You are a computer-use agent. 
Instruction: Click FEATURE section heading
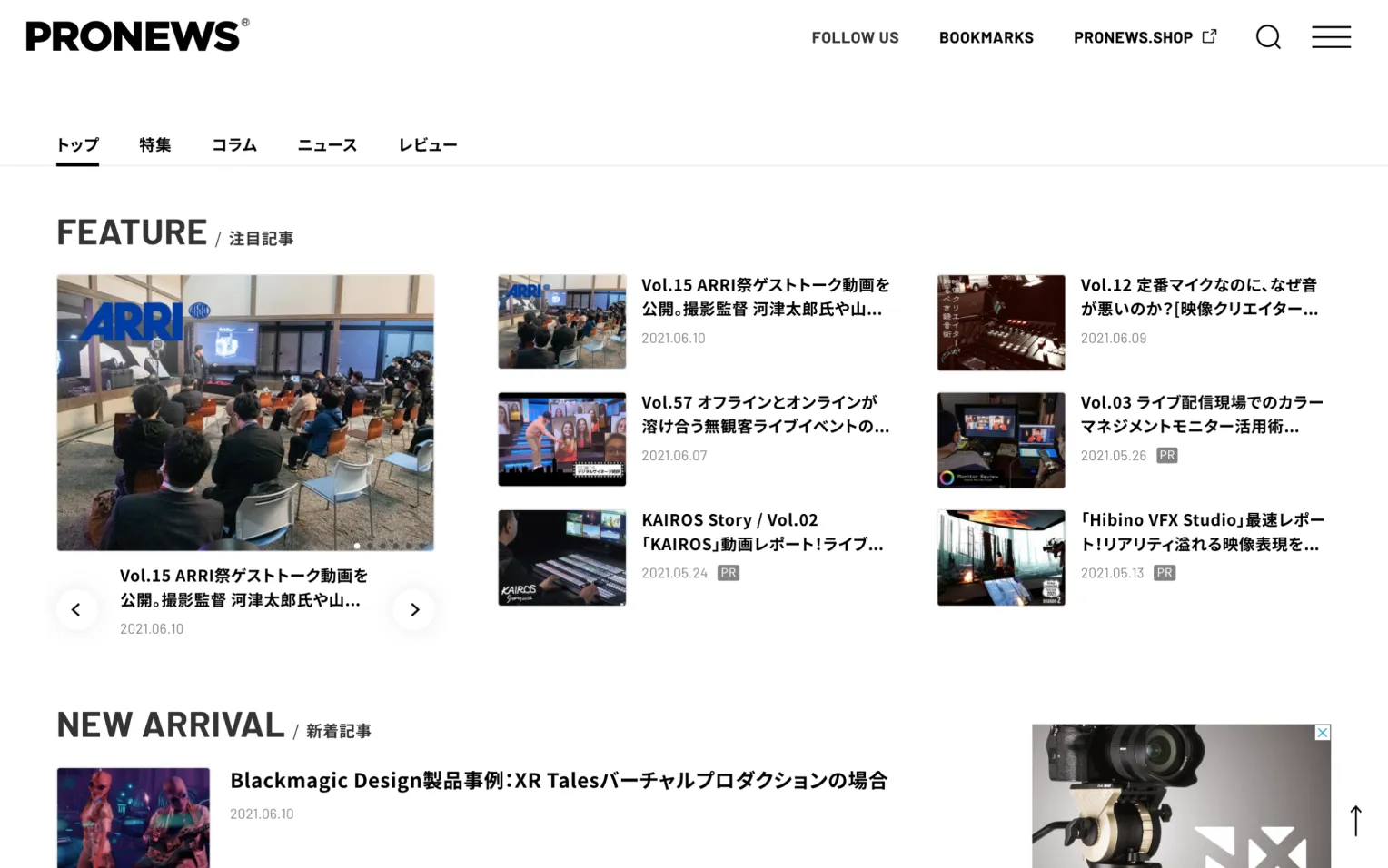tap(132, 232)
